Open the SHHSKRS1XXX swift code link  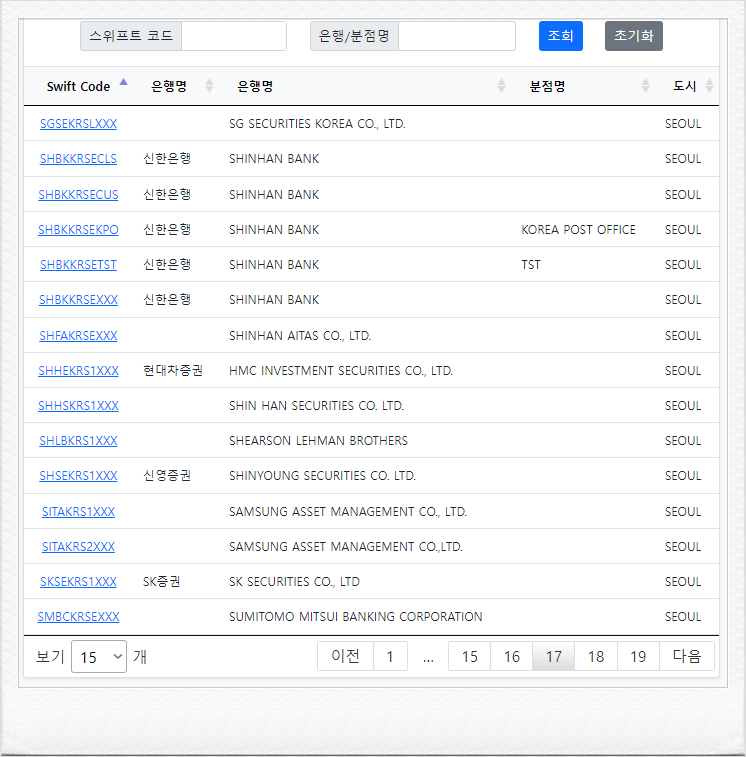pos(78,406)
